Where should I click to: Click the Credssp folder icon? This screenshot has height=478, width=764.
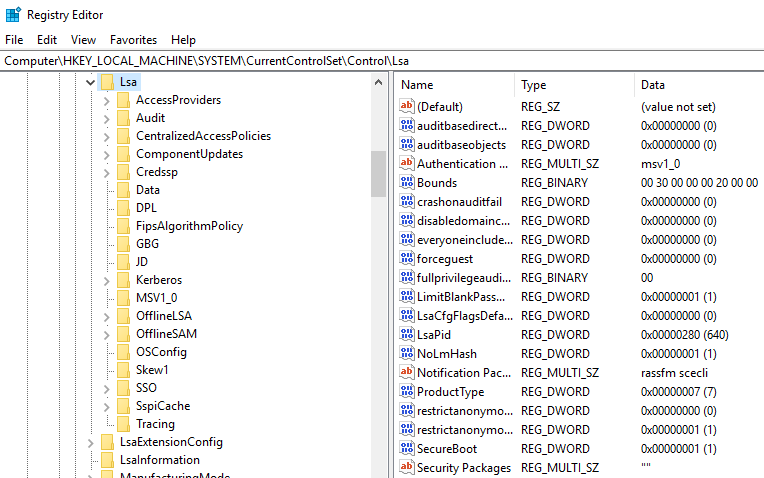point(123,172)
